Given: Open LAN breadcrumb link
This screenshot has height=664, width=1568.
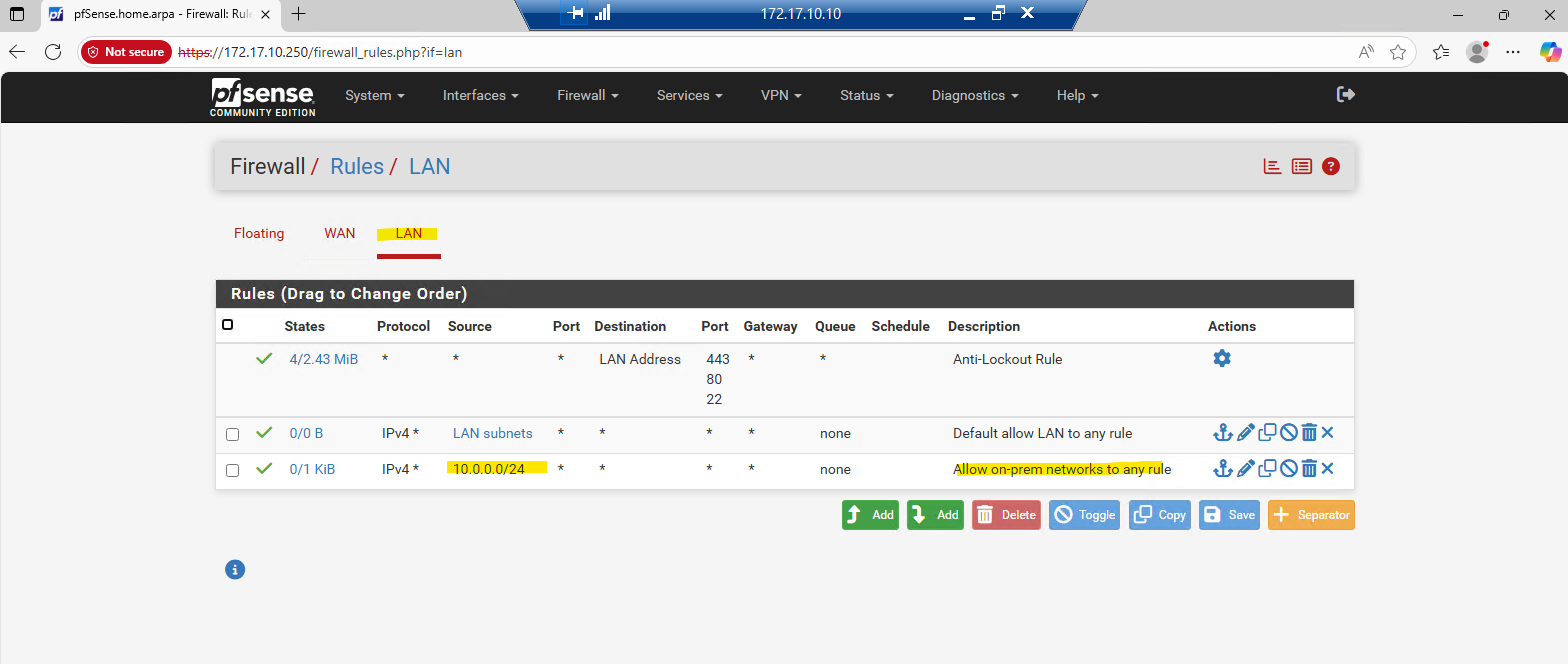Looking at the screenshot, I should coord(430,166).
